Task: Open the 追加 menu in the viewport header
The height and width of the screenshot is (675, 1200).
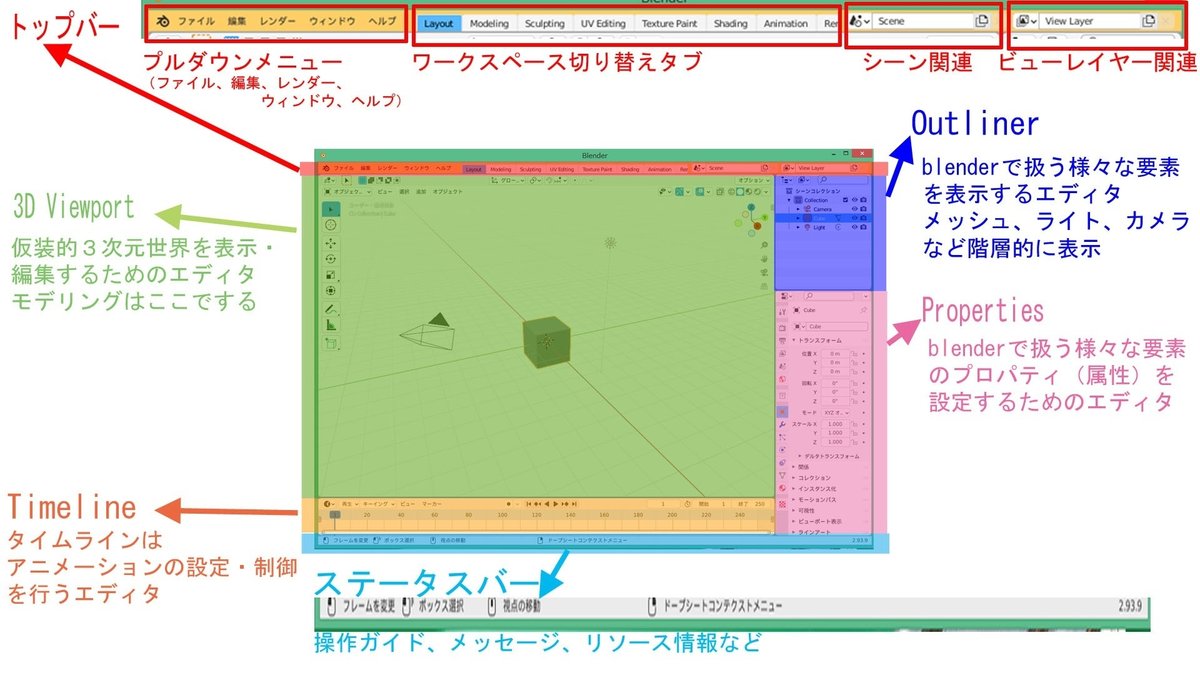Action: point(421,191)
